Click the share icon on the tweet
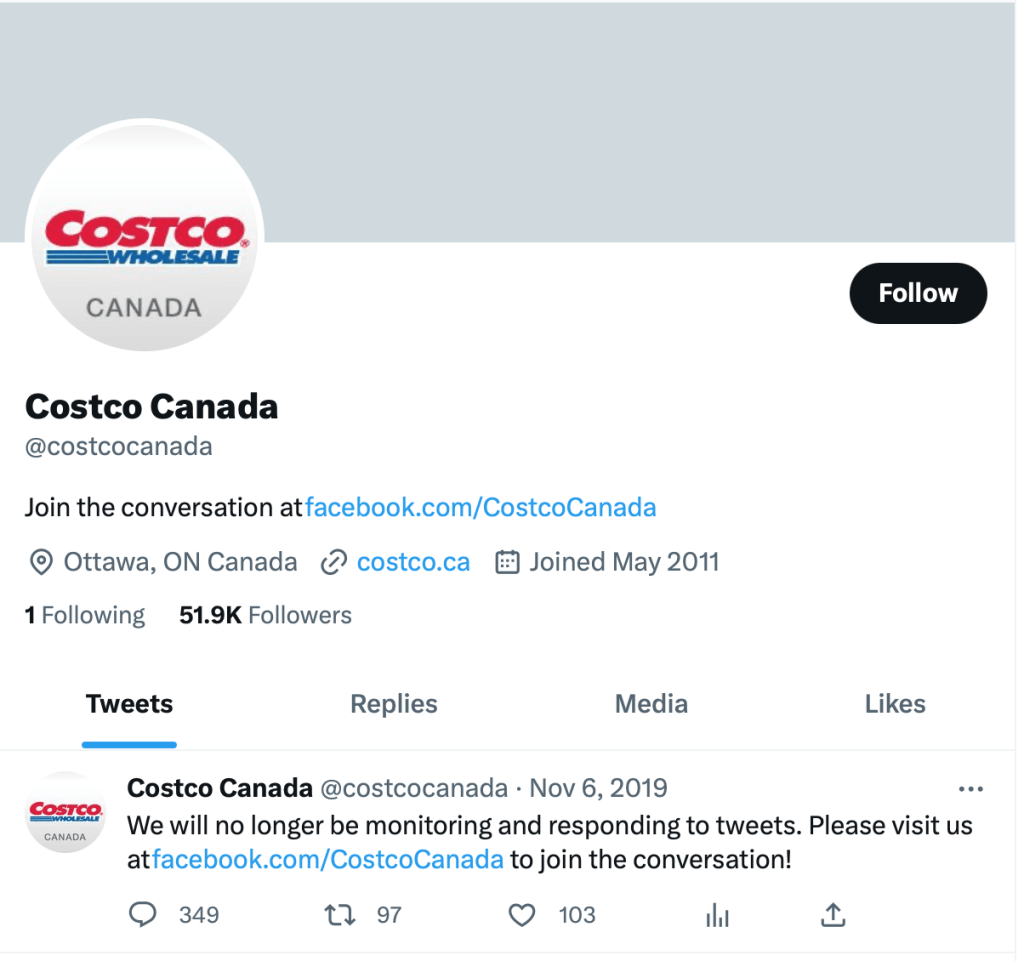Viewport: 1024px width, 961px height. point(834,915)
